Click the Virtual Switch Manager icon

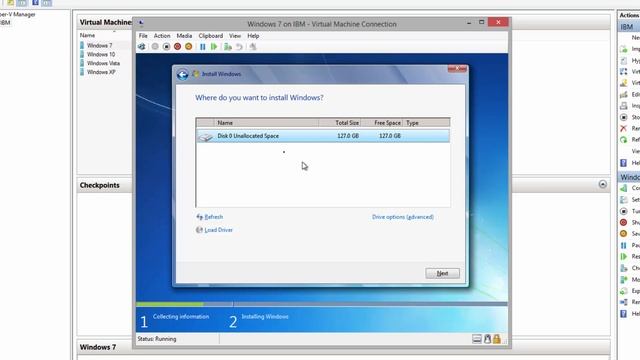click(x=623, y=71)
